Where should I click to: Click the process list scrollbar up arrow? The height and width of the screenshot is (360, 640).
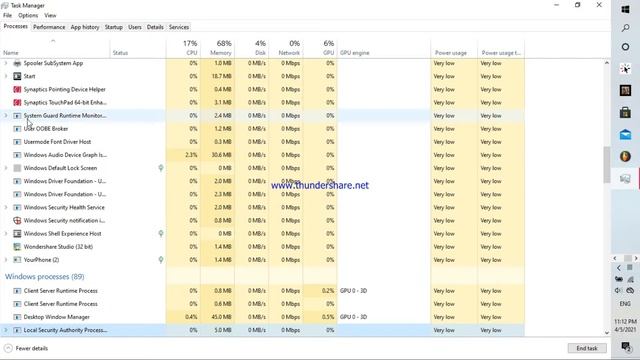pos(607,63)
